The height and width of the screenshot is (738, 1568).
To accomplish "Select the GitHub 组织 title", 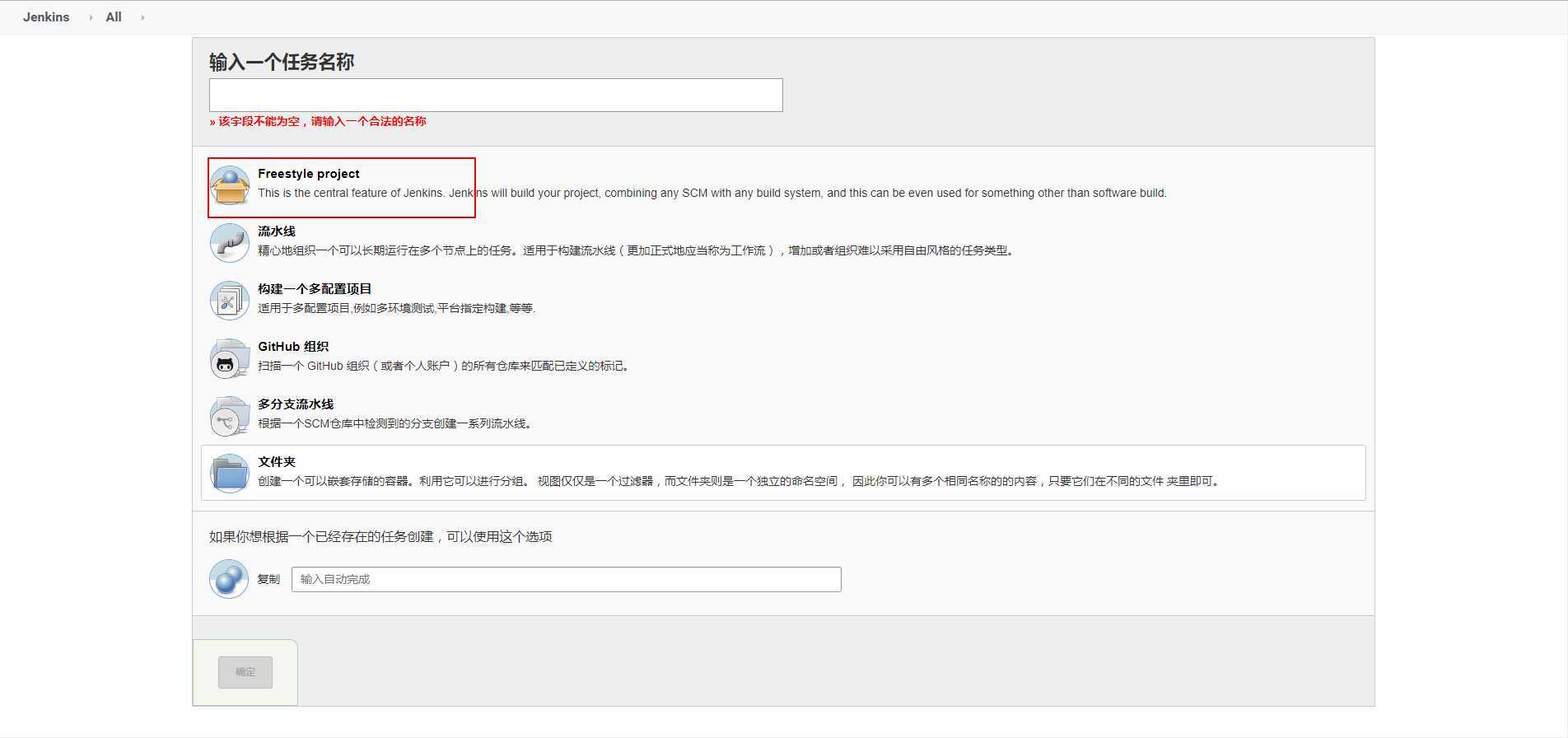I will [x=293, y=347].
